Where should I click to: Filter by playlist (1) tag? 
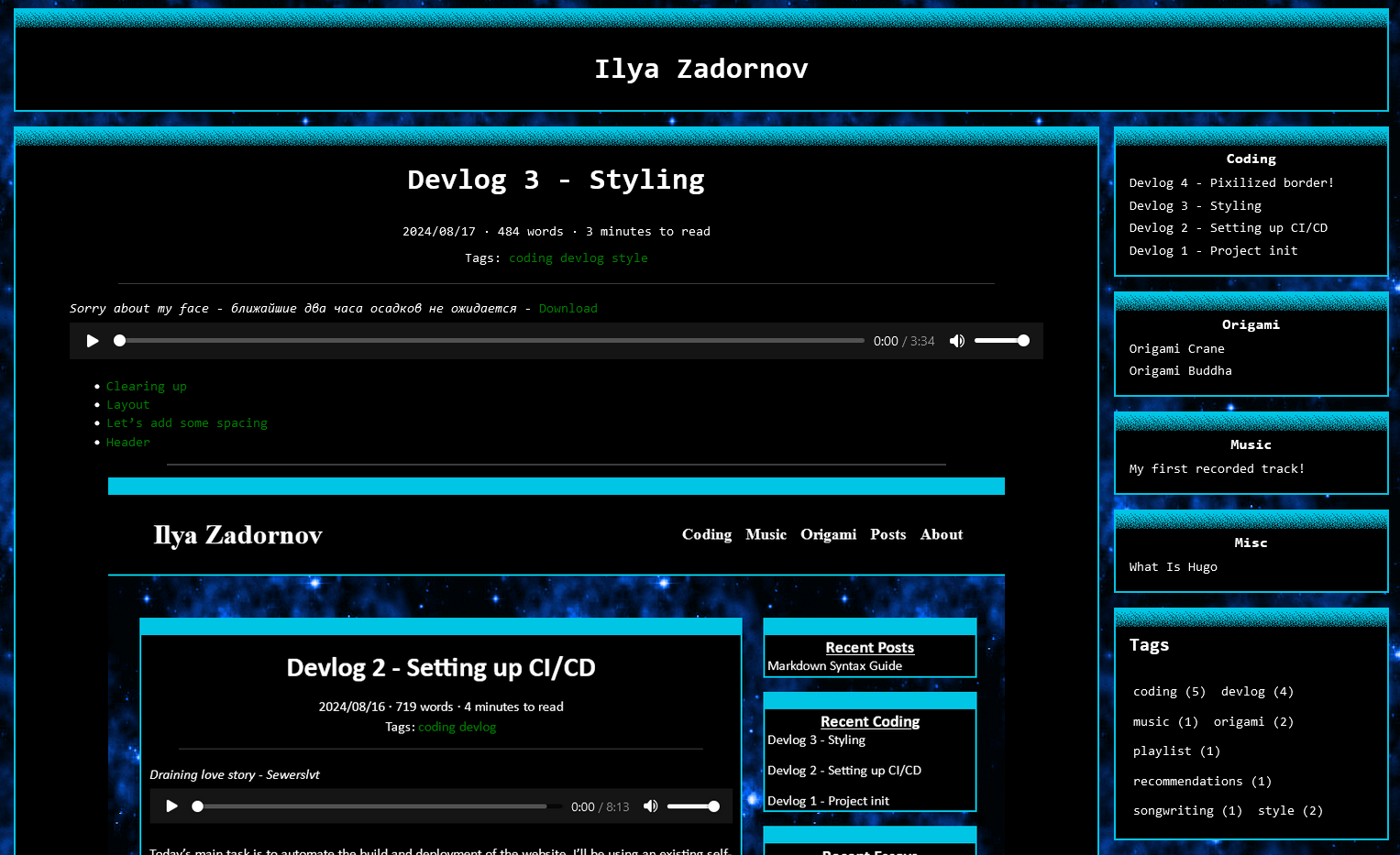[x=1177, y=751]
